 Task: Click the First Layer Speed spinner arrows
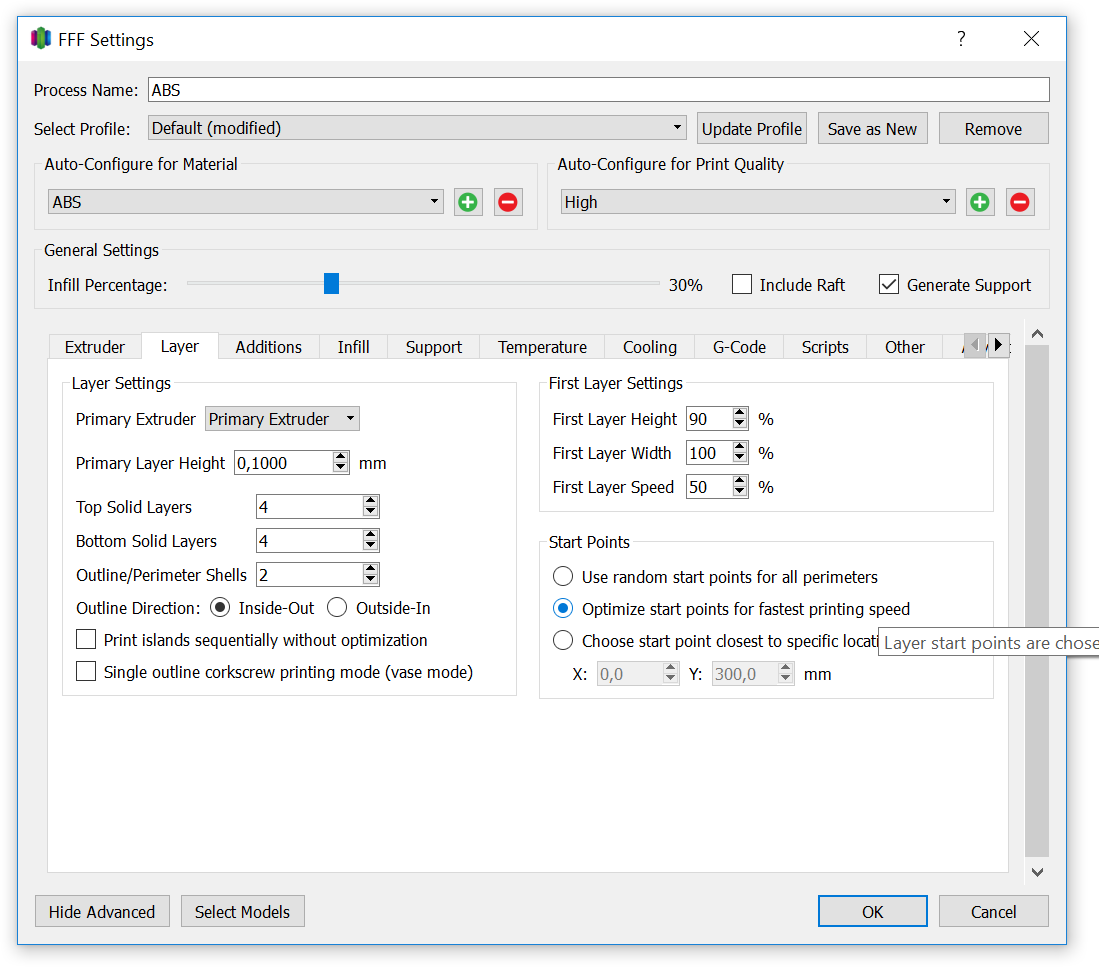point(740,486)
